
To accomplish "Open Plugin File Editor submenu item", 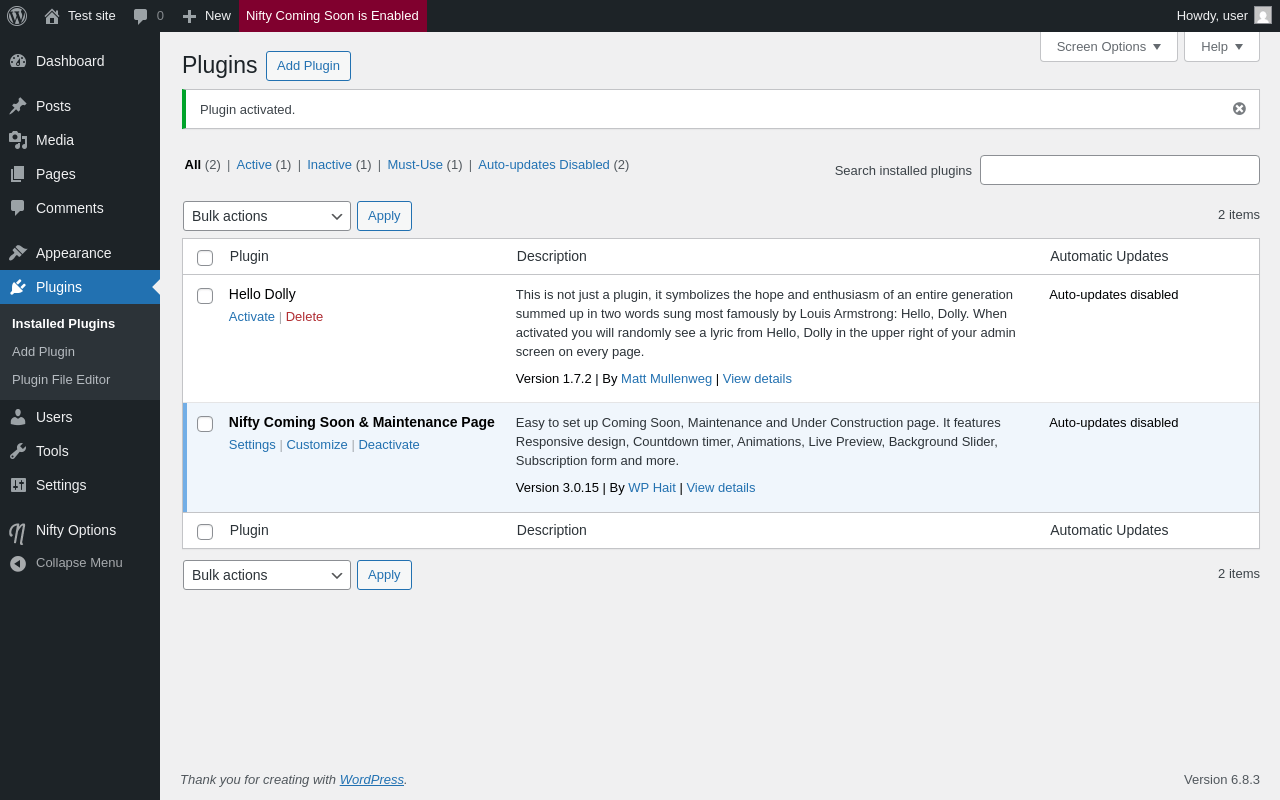I will pos(61,380).
